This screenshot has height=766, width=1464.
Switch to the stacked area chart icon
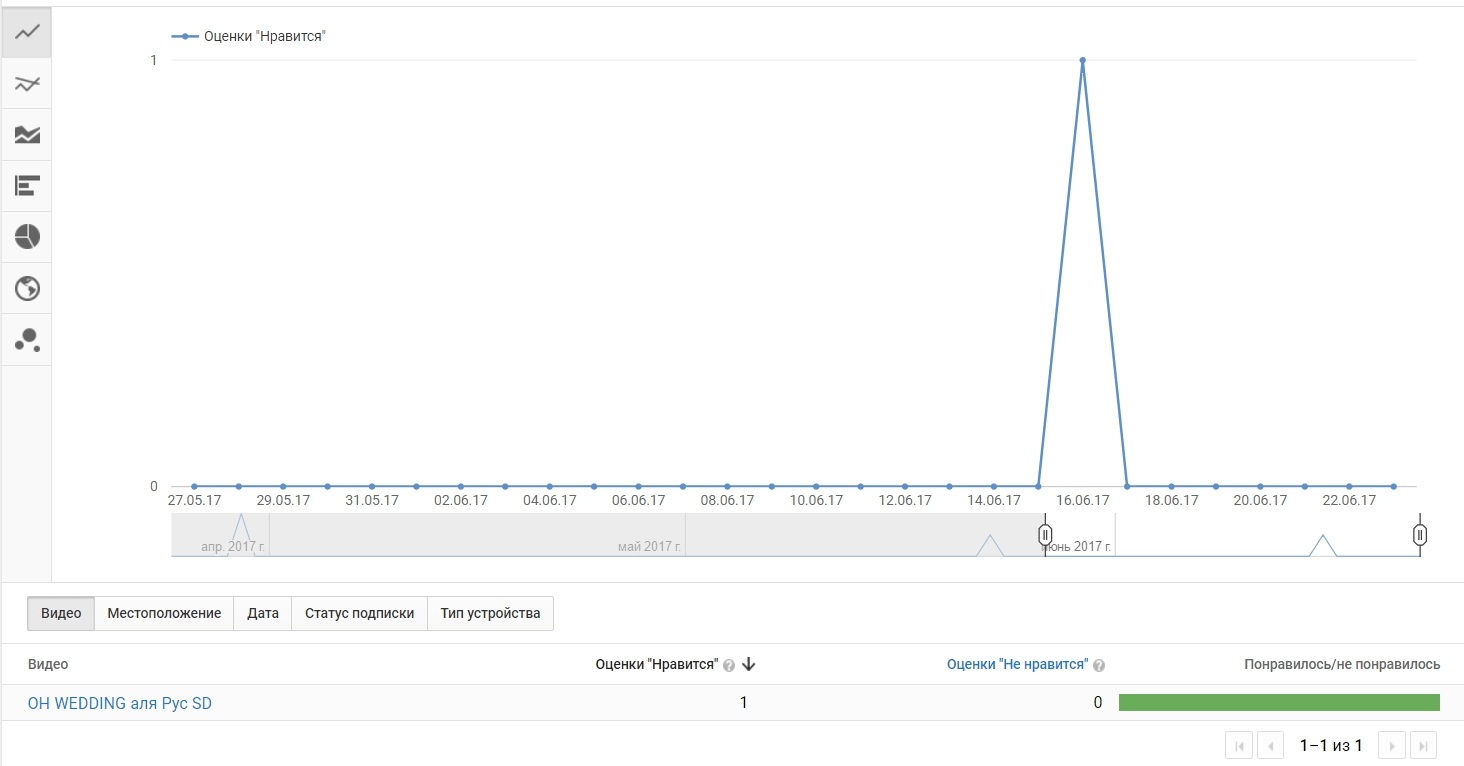click(27, 134)
